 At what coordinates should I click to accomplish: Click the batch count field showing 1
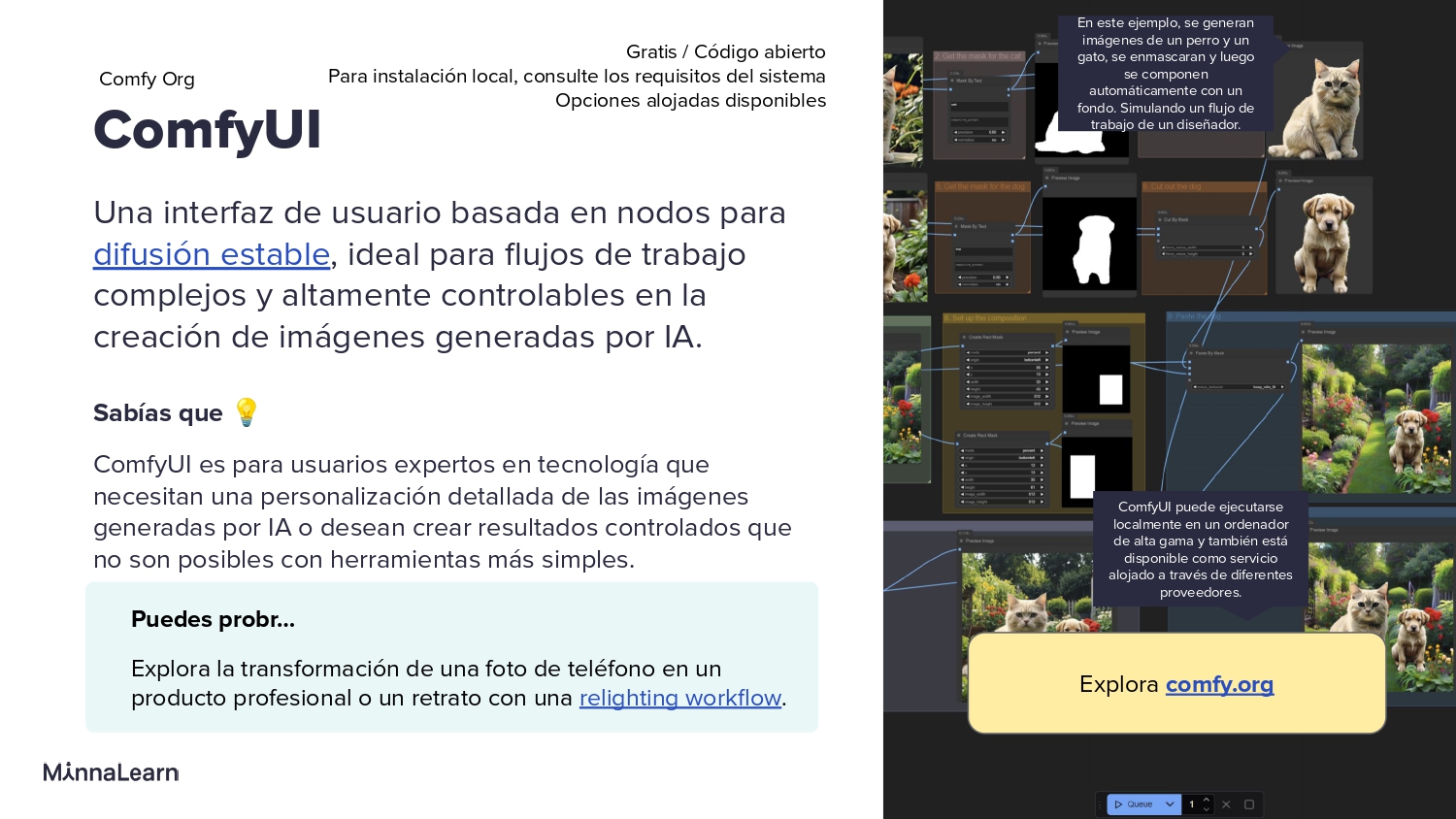pos(1191,804)
